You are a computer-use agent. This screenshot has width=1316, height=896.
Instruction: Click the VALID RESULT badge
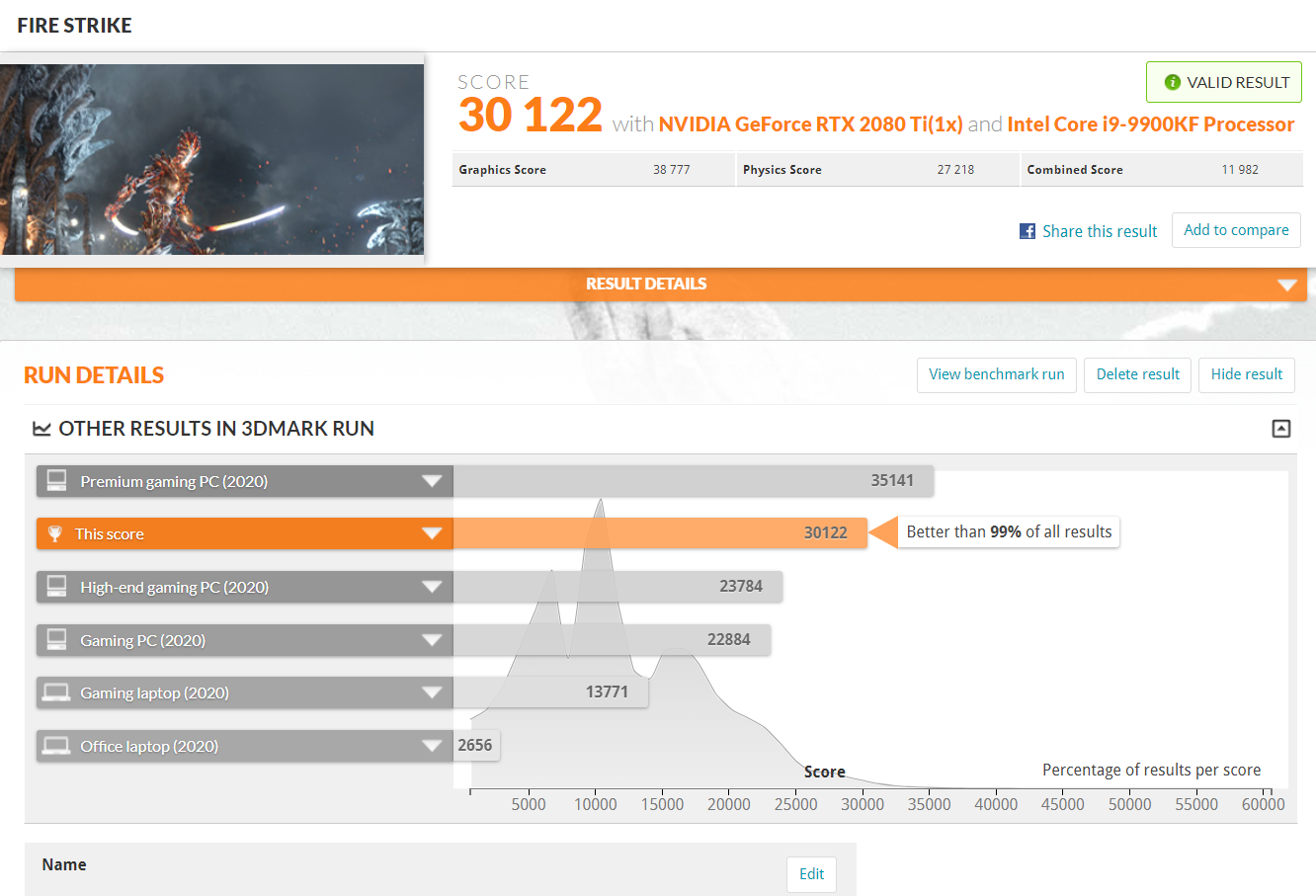[1224, 82]
